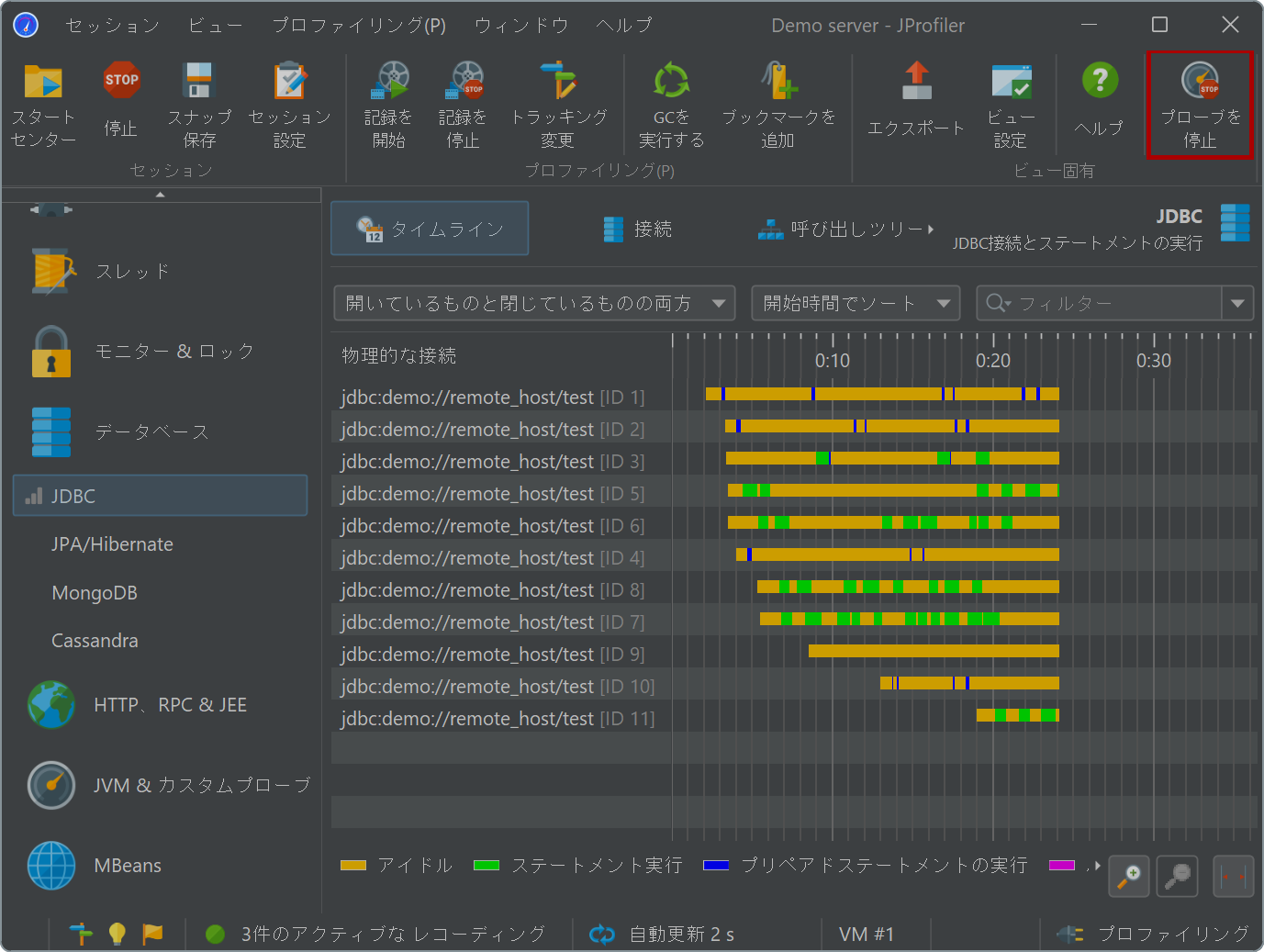Select connection row with ID 1

tap(794, 397)
